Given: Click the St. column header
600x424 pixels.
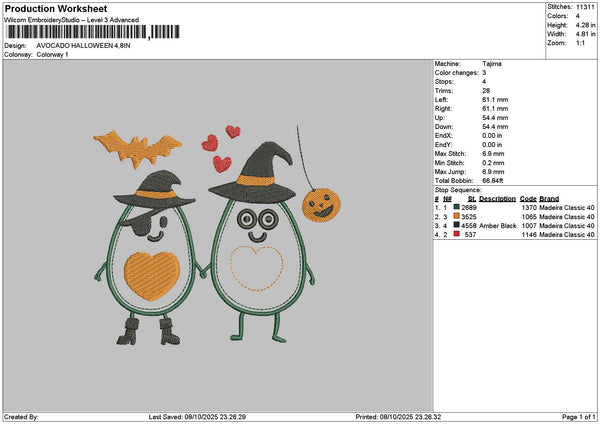Looking at the screenshot, I should (471, 199).
